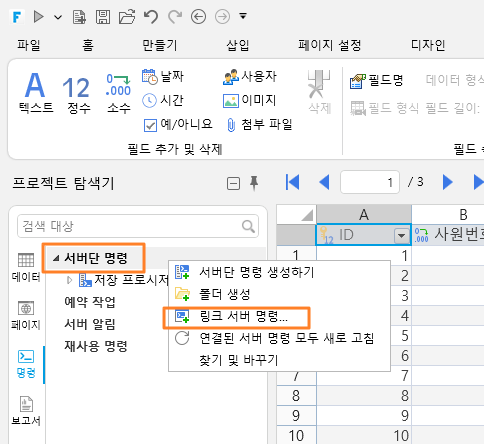This screenshot has width=484, height=444.
Task: Pin the 프로젝트 탐색기 panel
Action: (x=254, y=183)
